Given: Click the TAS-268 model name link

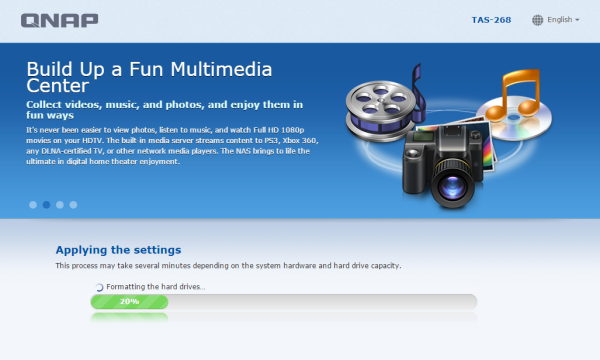Looking at the screenshot, I should pyautogui.click(x=491, y=20).
